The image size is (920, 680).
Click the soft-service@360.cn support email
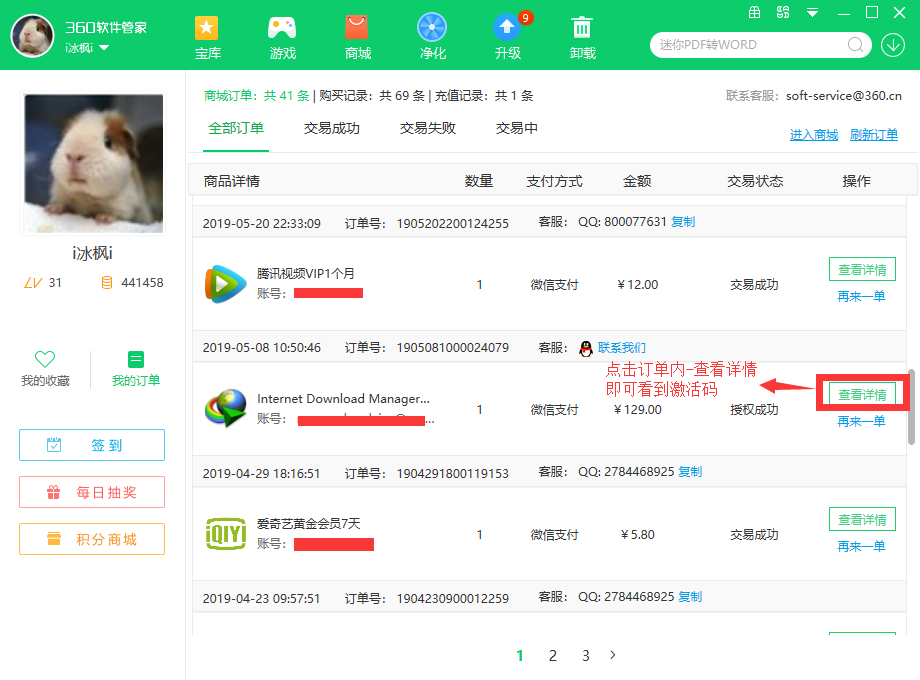[x=844, y=96]
